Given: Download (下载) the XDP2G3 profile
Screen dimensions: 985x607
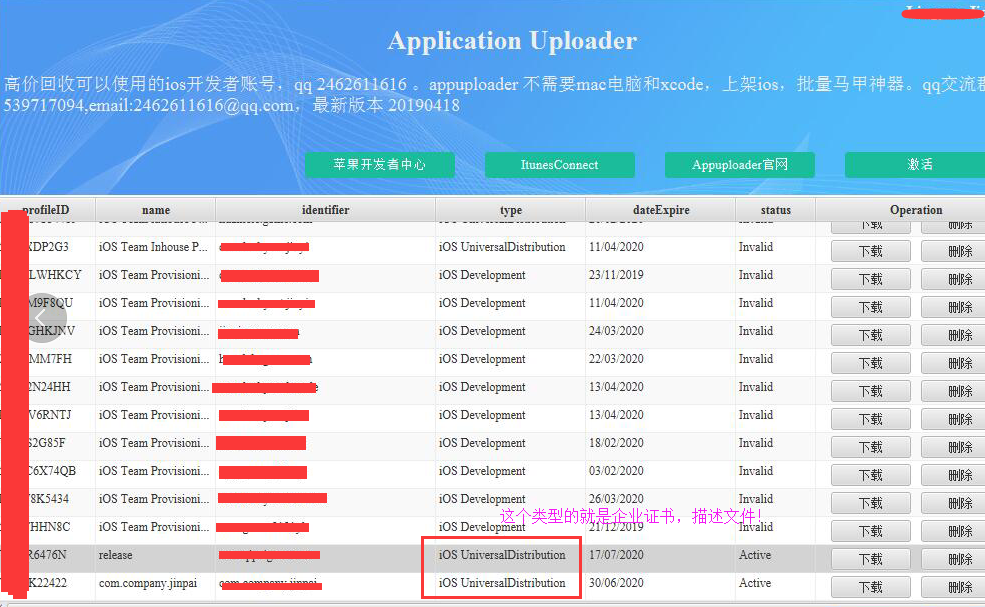Looking at the screenshot, I should coord(871,251).
